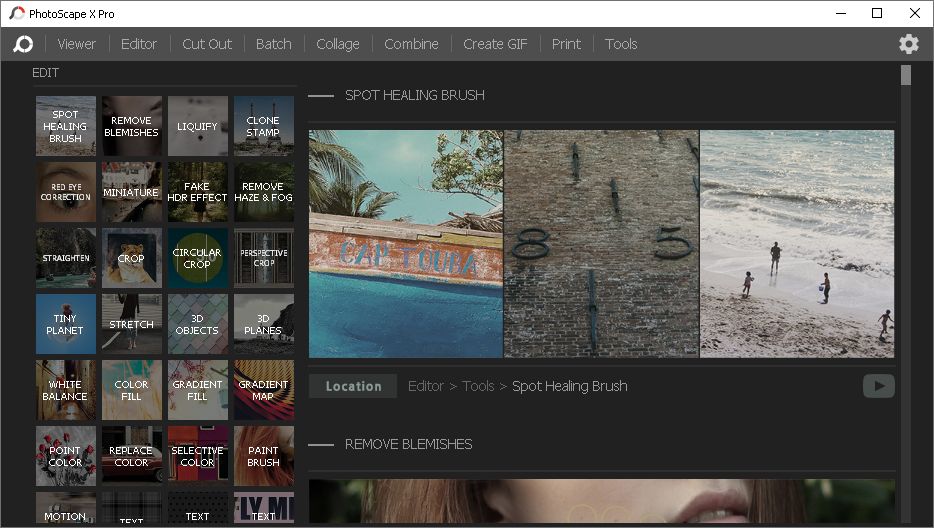Select the Remove Haze & Fog tile
The height and width of the screenshot is (528, 934).
click(264, 192)
